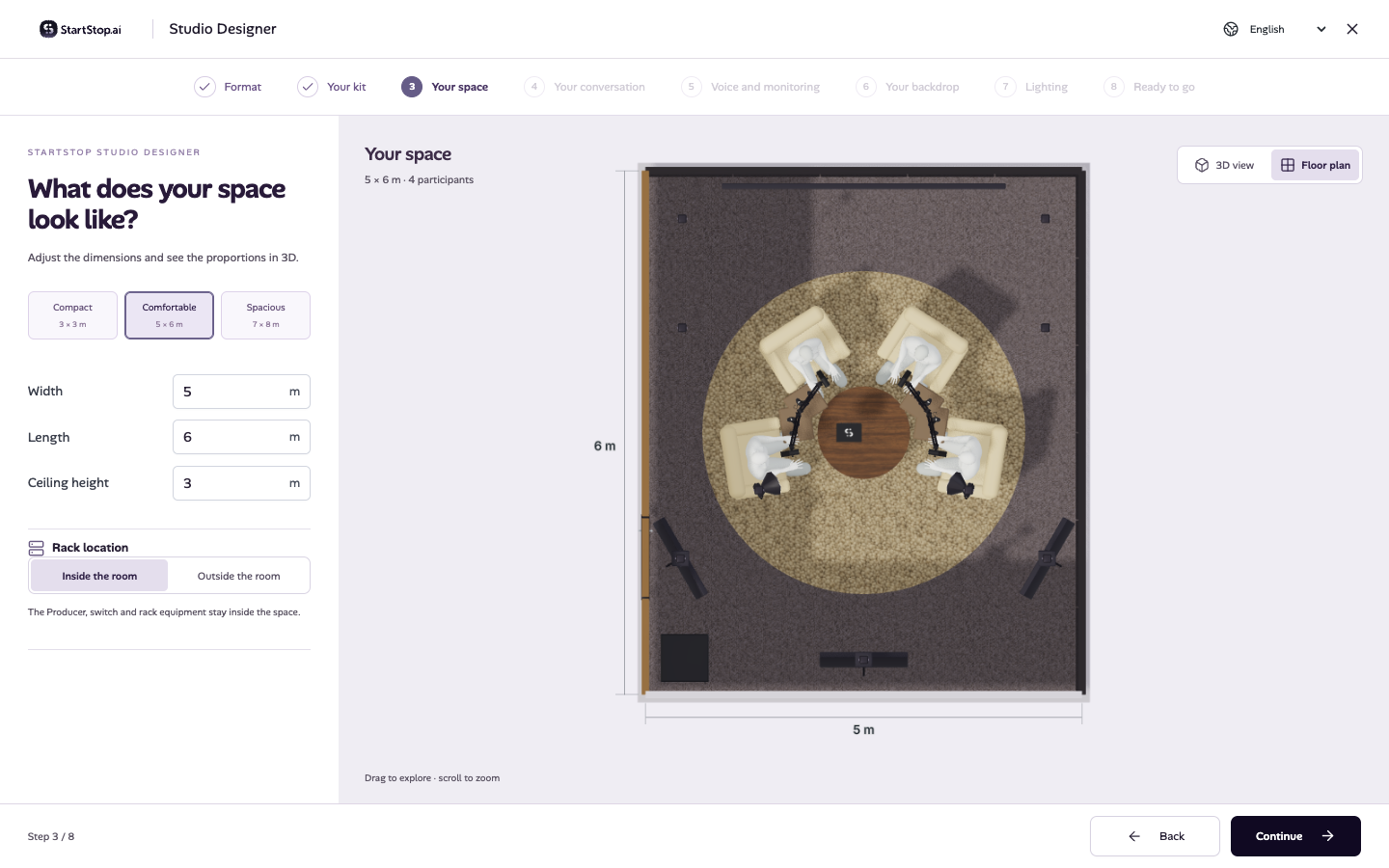Click step 5 number circle
Viewport: 1389px width, 868px height.
pos(692,87)
